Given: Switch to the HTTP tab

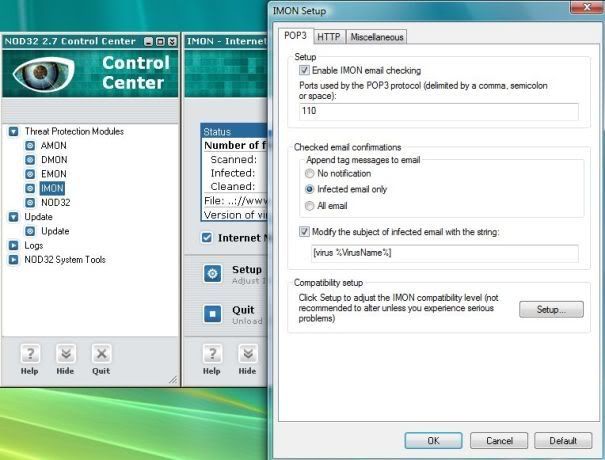Looking at the screenshot, I should tap(328, 37).
